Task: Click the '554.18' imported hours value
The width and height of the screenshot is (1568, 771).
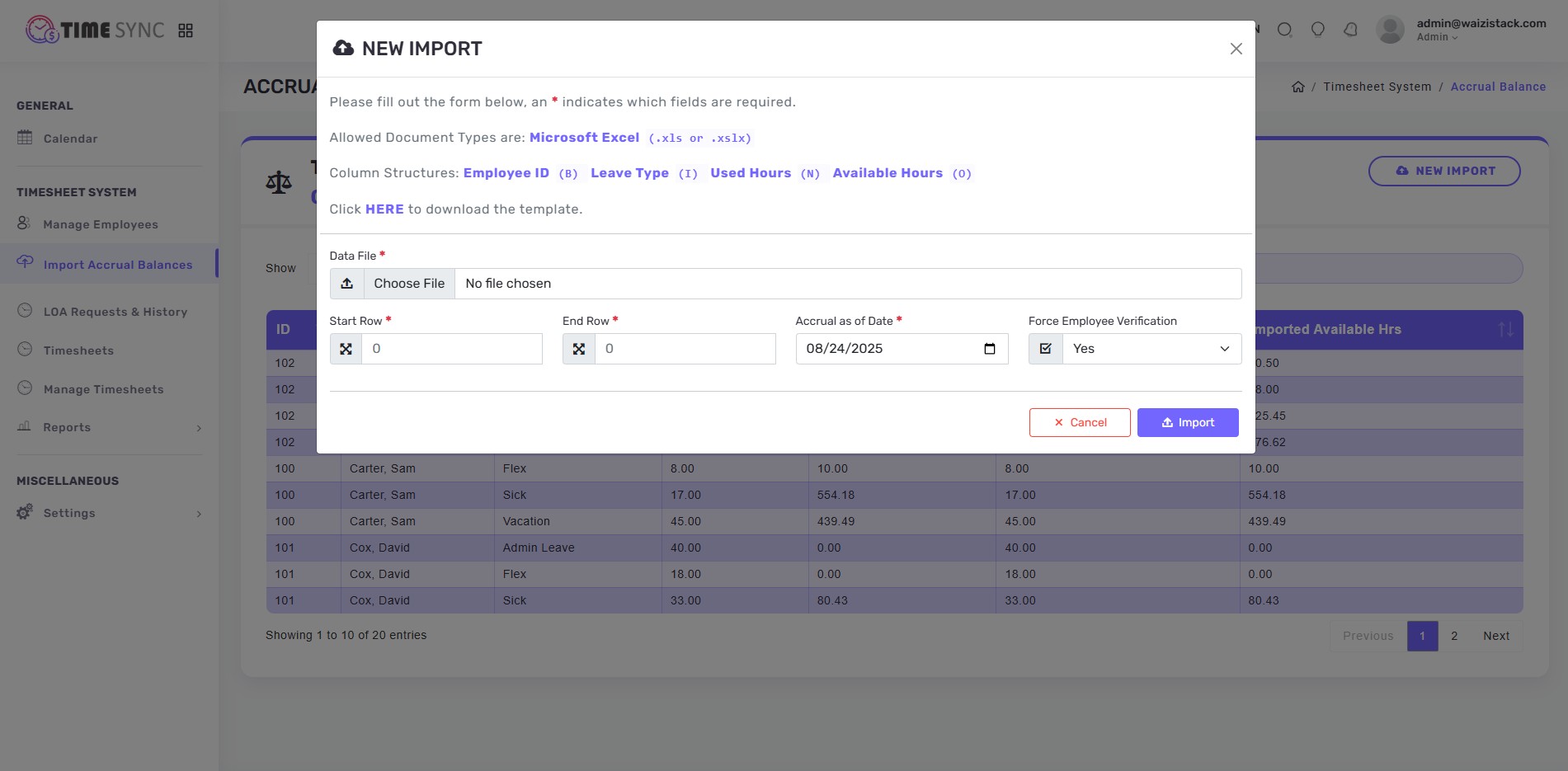Action: pos(1267,495)
